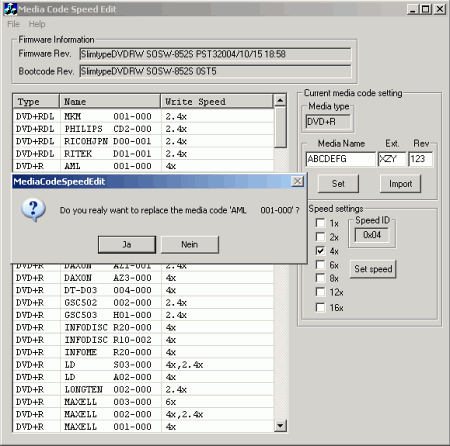Tick the 8x speed checkbox

[320, 278]
